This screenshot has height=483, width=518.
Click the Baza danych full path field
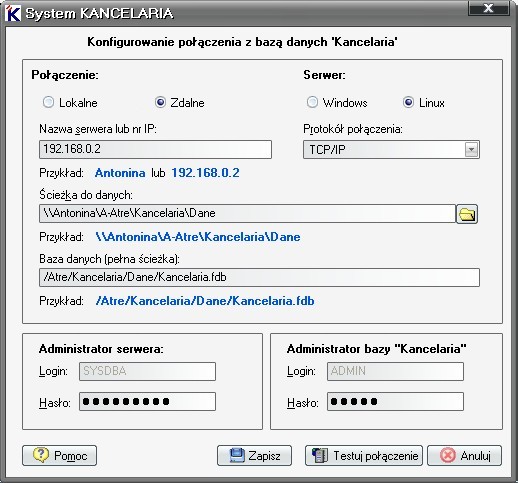259,277
